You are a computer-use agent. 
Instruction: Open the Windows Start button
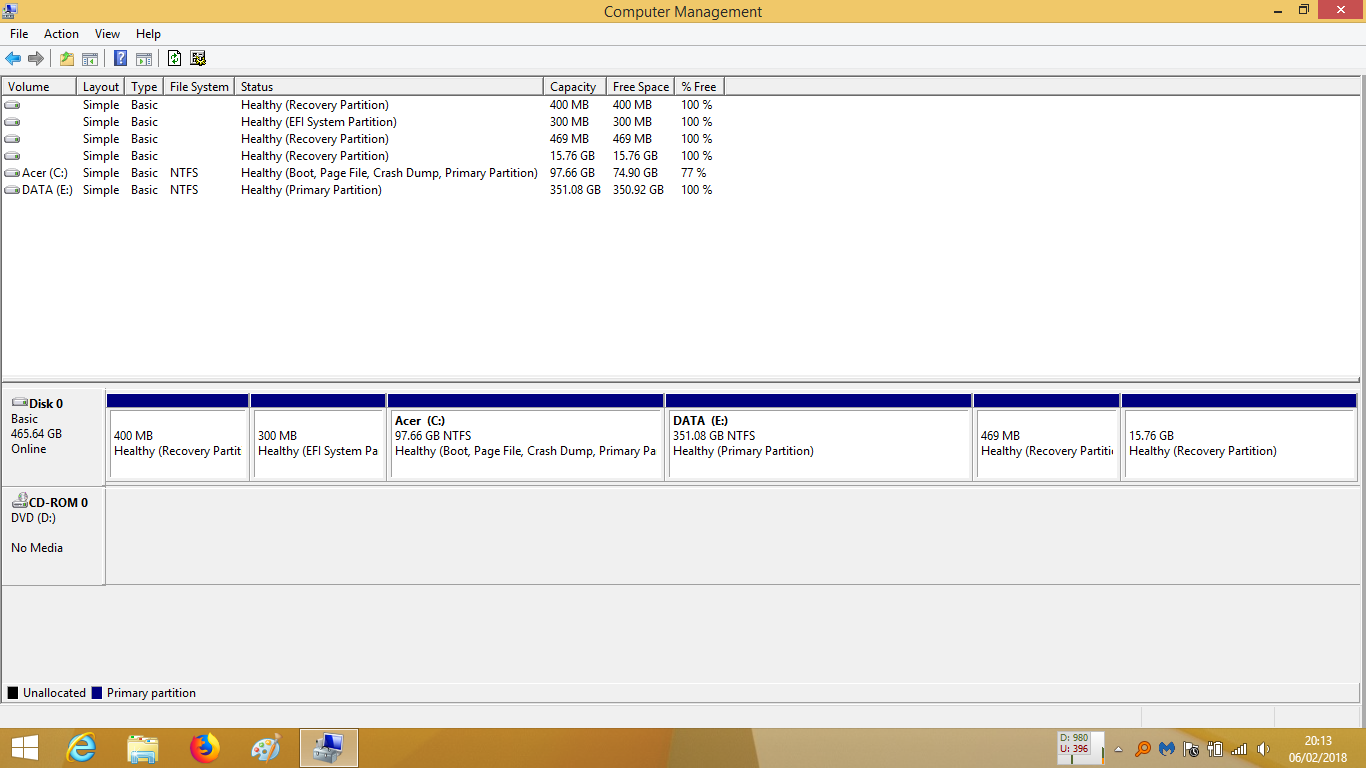[24, 747]
